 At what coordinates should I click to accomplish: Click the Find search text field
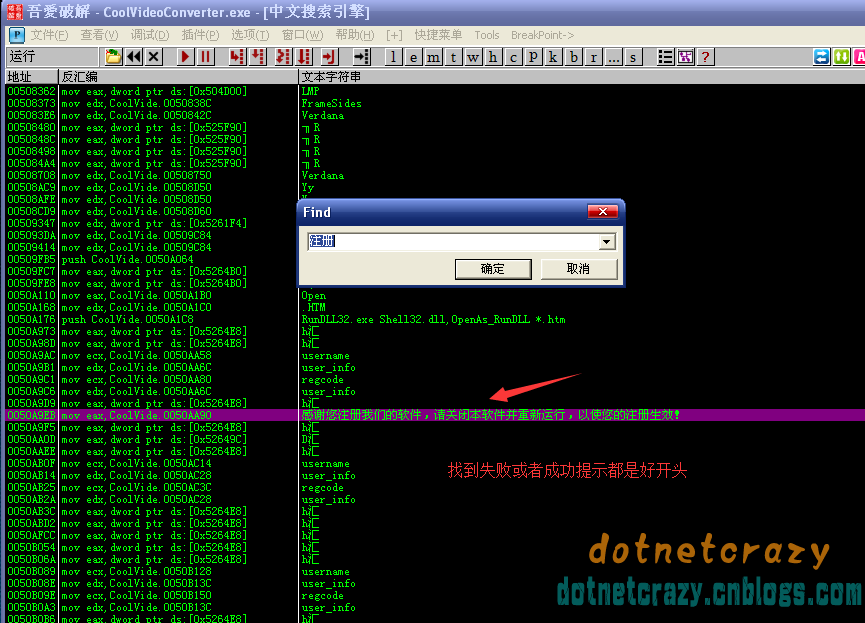coord(453,242)
